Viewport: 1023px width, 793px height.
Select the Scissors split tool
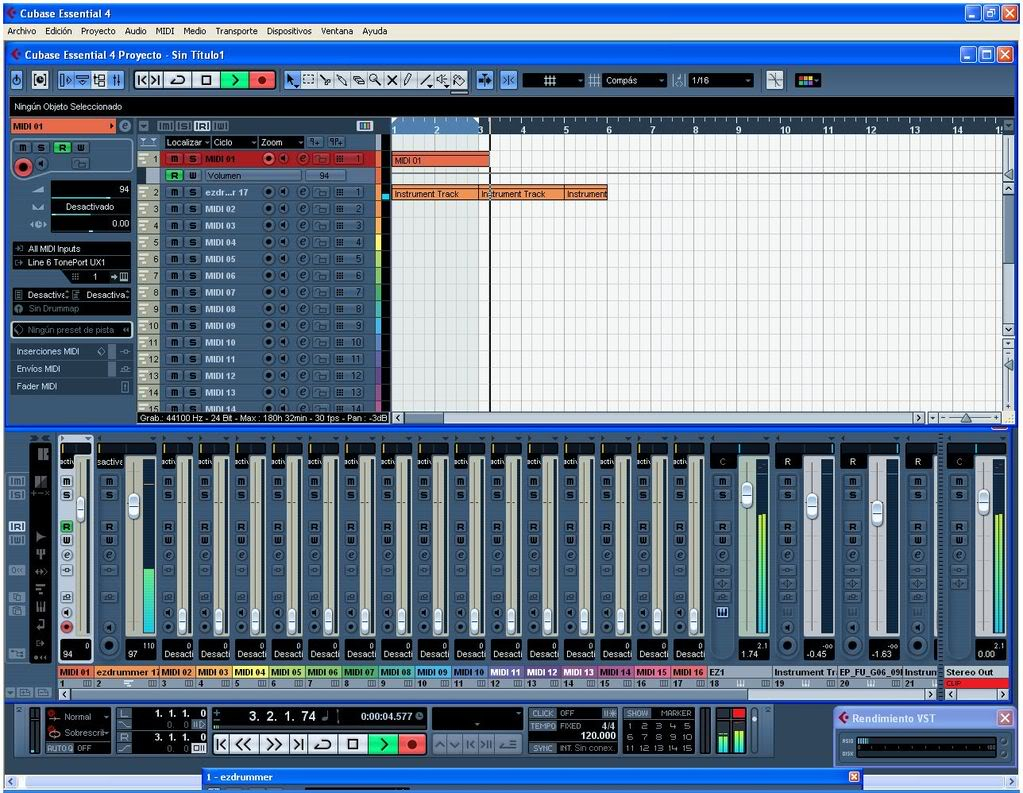tap(325, 80)
